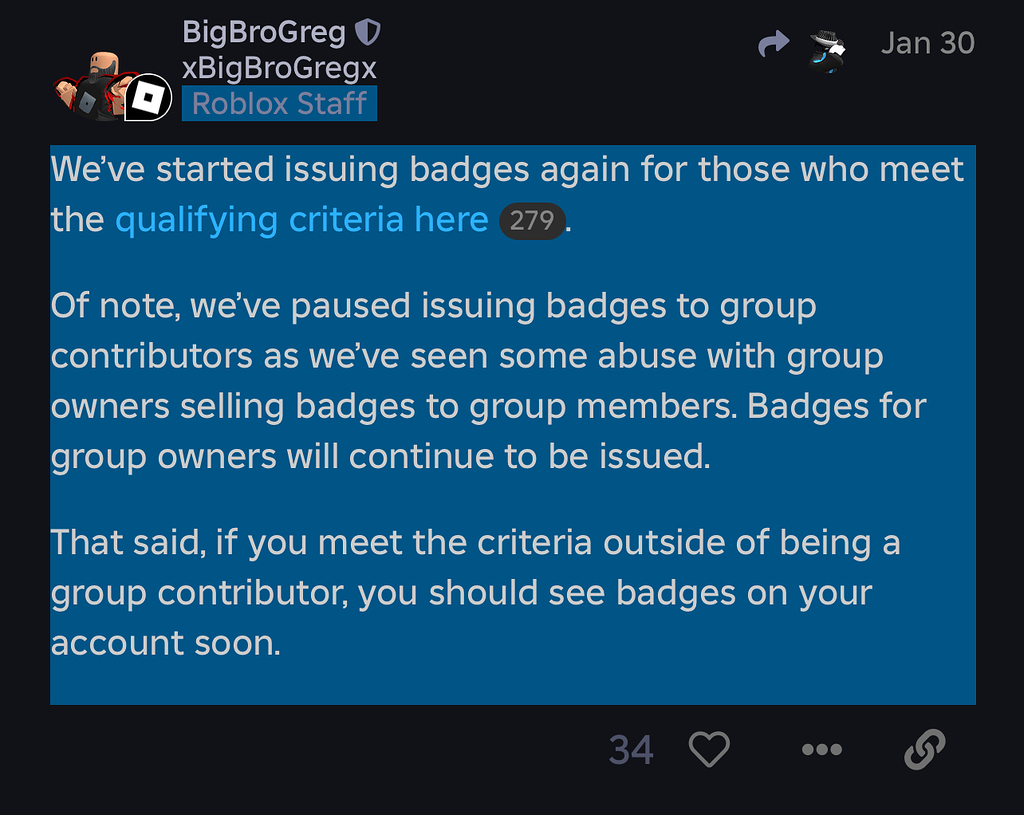Image resolution: width=1024 pixels, height=815 pixels.
Task: Click the Roblox logo overlay on the avatar
Action: pyautogui.click(x=147, y=96)
